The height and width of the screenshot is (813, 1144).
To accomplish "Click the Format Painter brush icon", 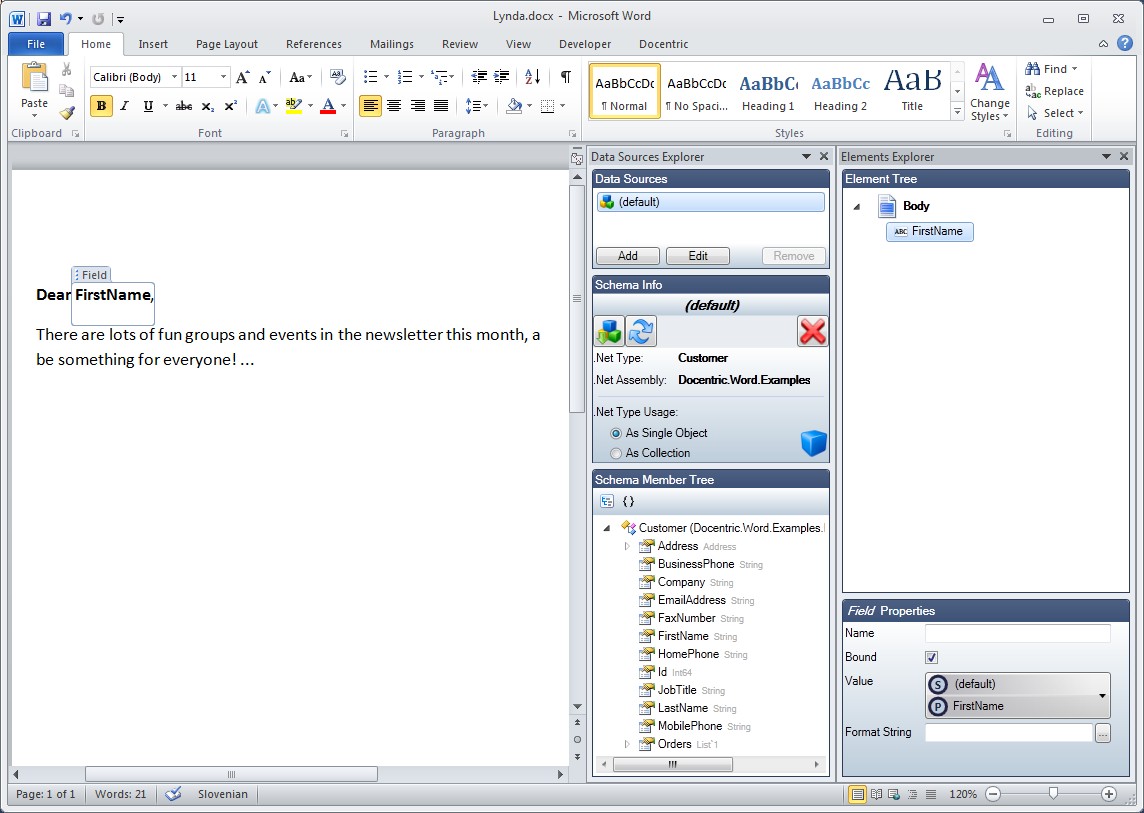I will coord(66,113).
